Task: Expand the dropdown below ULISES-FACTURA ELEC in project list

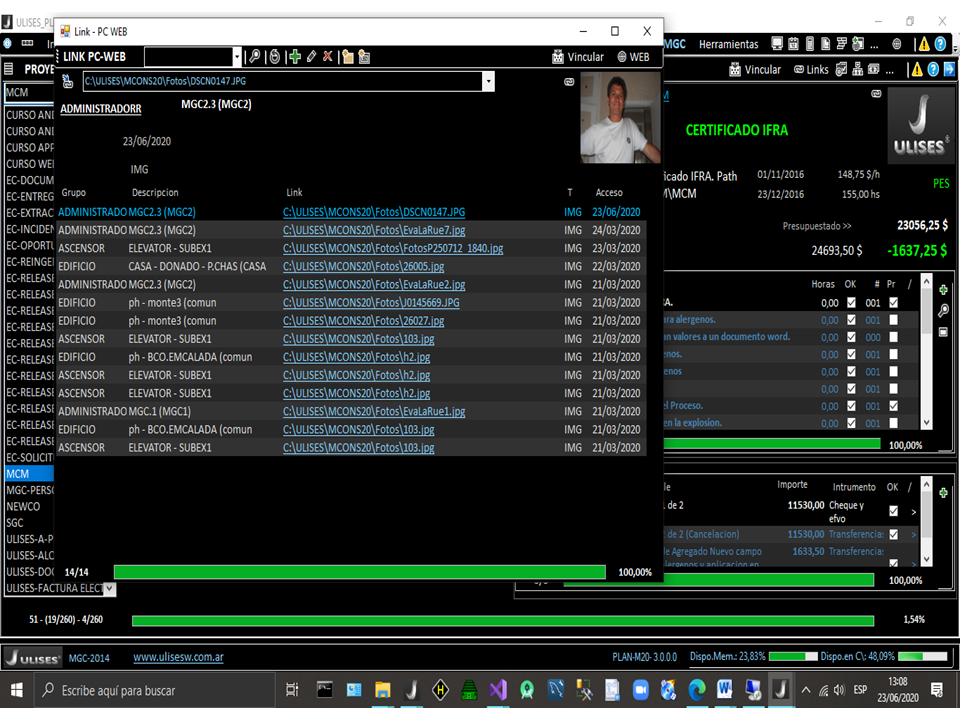Action: pos(110,589)
